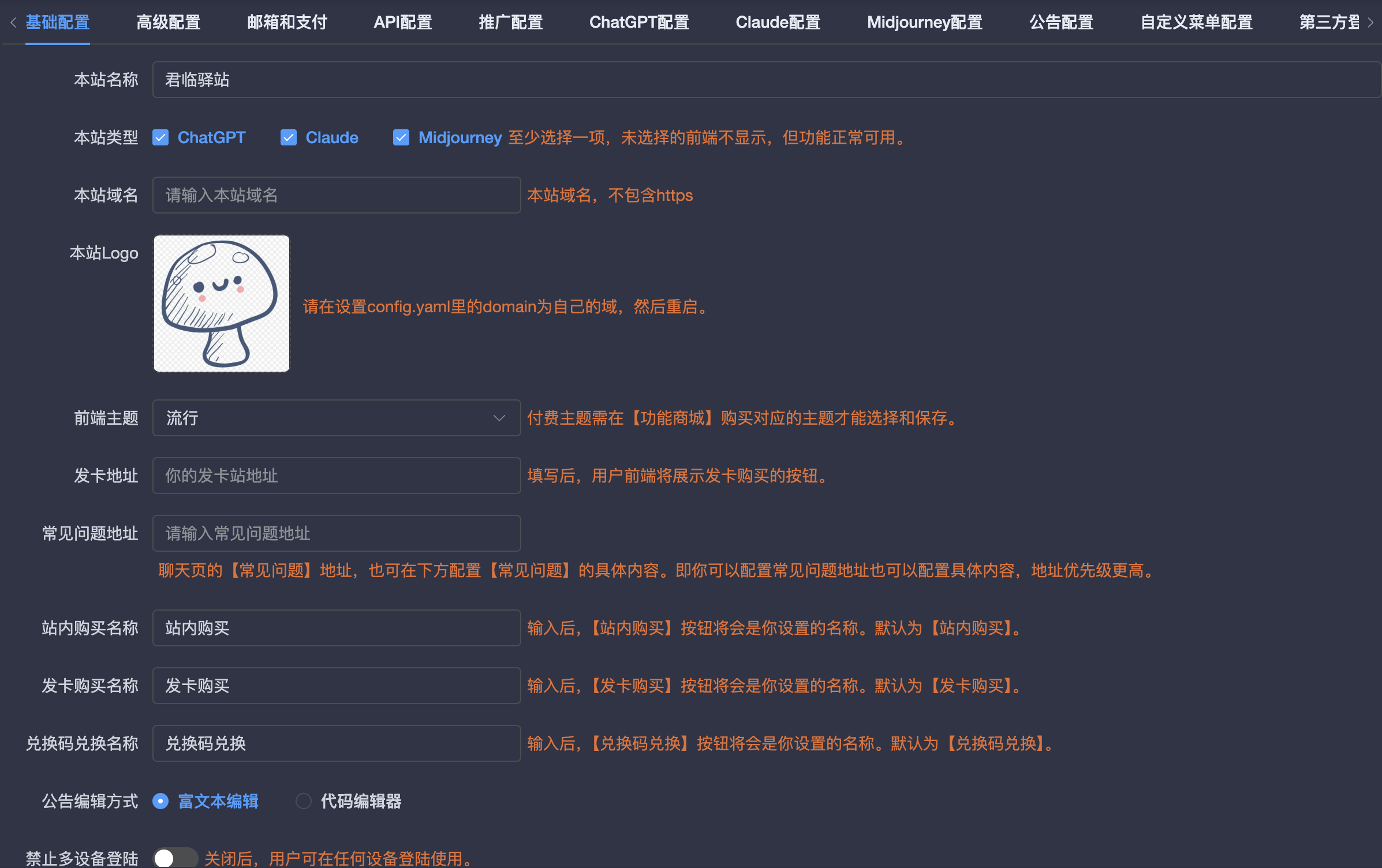
Task: Uncheck the ChatGPT site type checkbox
Action: 160,137
